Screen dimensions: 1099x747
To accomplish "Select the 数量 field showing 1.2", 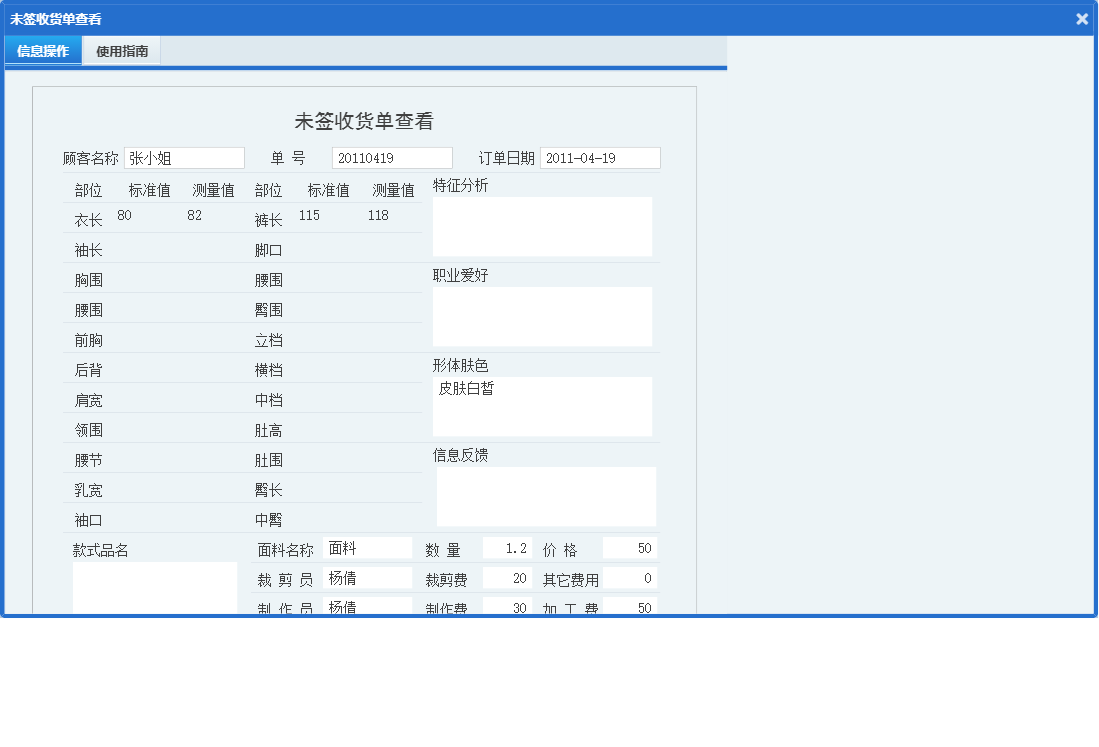I will click(507, 547).
